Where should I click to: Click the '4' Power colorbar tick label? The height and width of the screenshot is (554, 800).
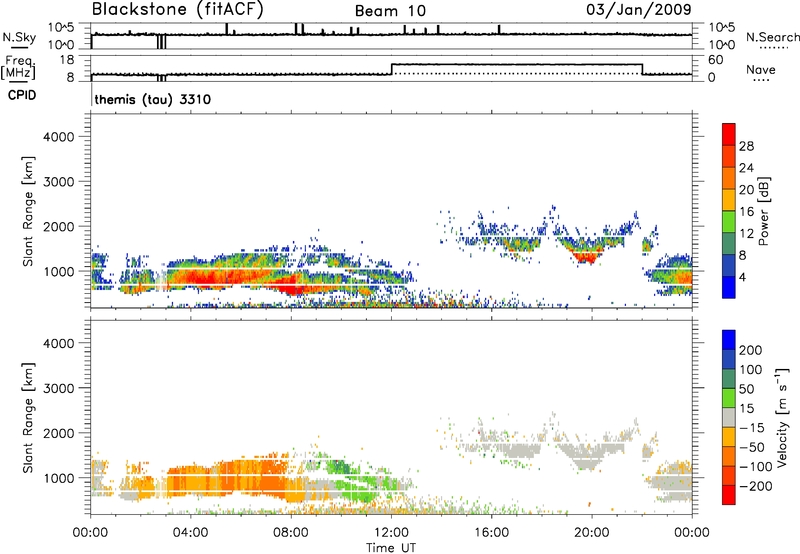(x=743, y=278)
